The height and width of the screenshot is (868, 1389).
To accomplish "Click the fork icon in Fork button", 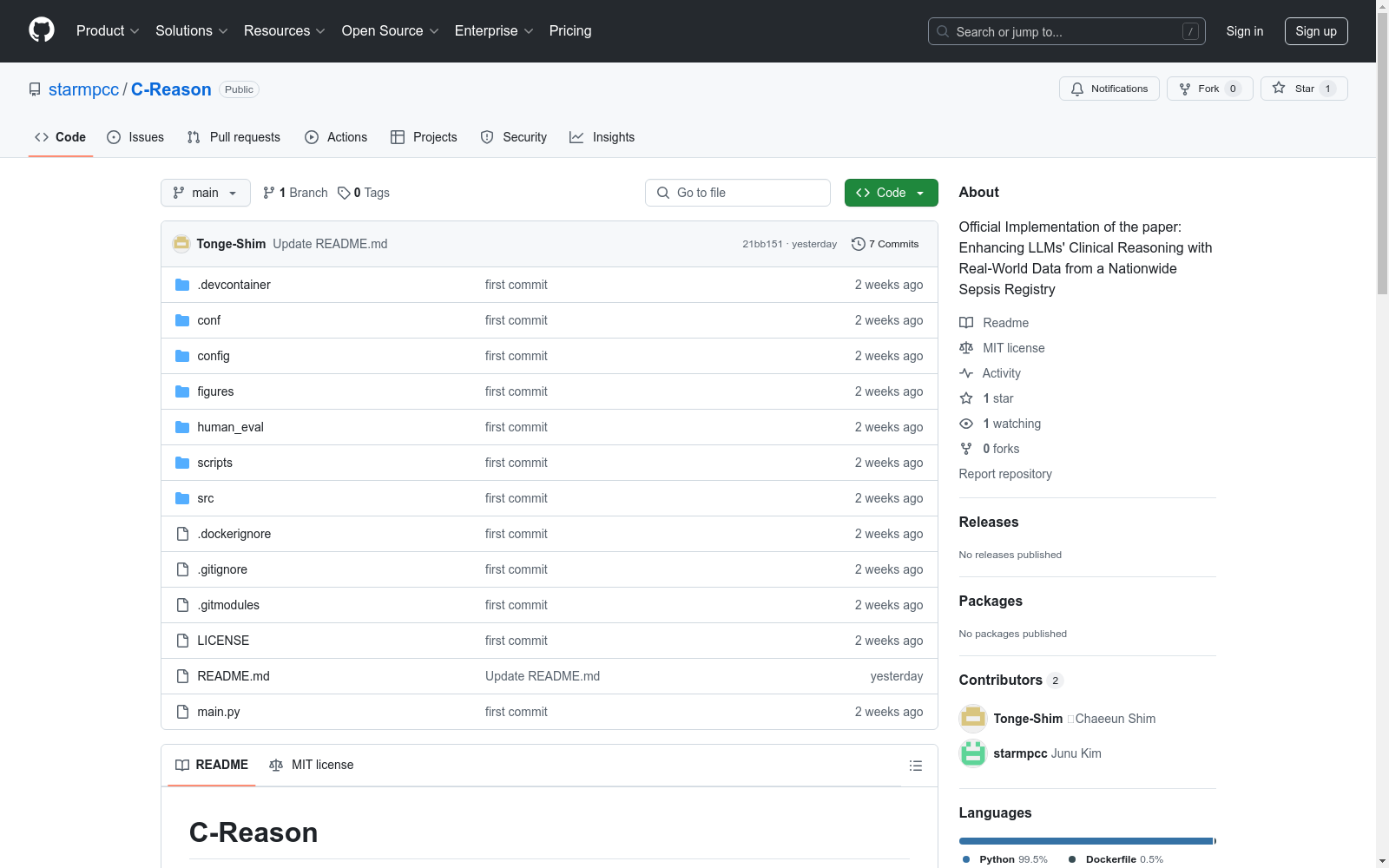I will [1185, 89].
